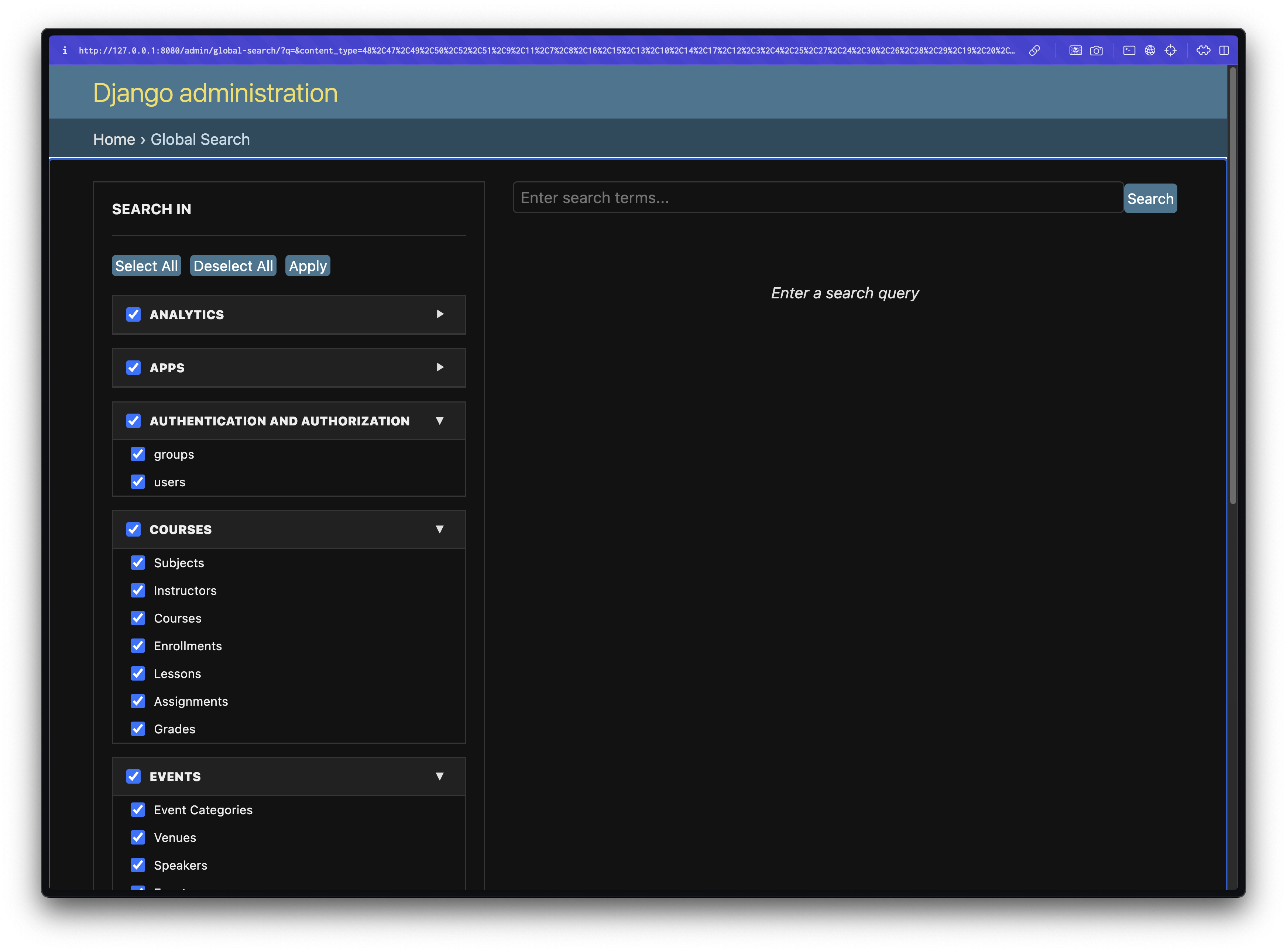The height and width of the screenshot is (952, 1287).
Task: Open the extensions puzzle piece icon
Action: [x=1203, y=51]
